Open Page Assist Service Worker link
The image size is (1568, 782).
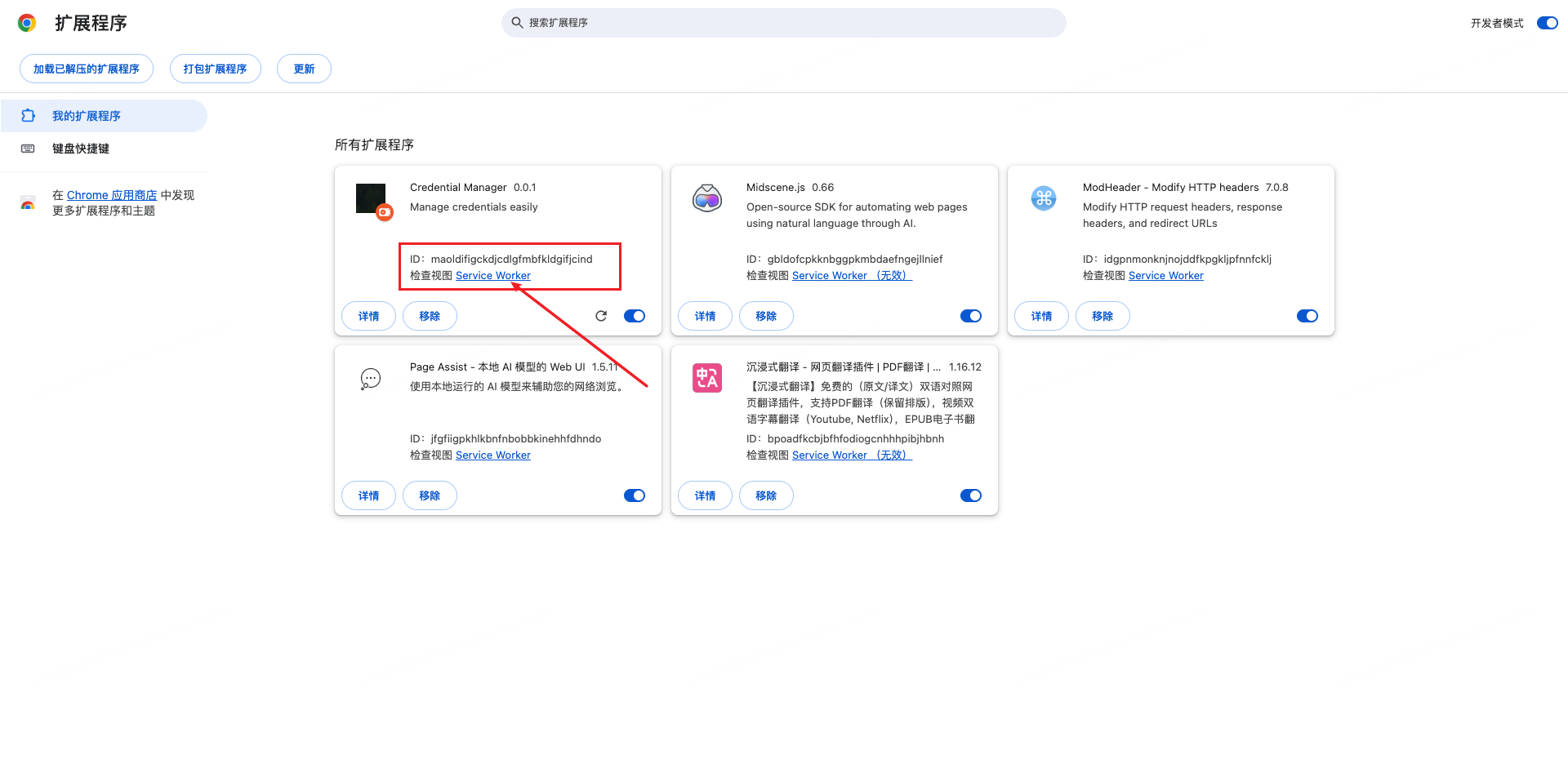[x=493, y=455]
